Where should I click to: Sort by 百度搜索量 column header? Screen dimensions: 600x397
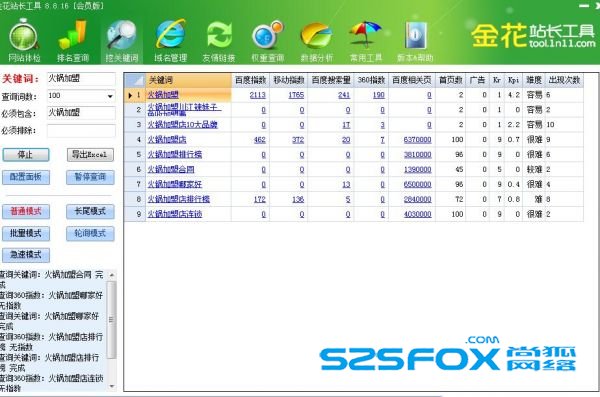click(x=331, y=80)
